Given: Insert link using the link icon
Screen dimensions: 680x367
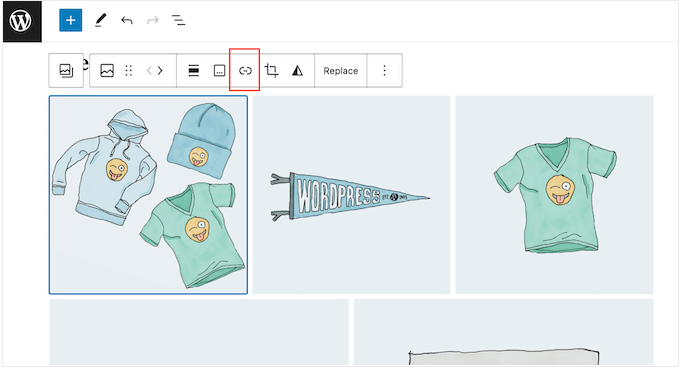Looking at the screenshot, I should pos(245,71).
